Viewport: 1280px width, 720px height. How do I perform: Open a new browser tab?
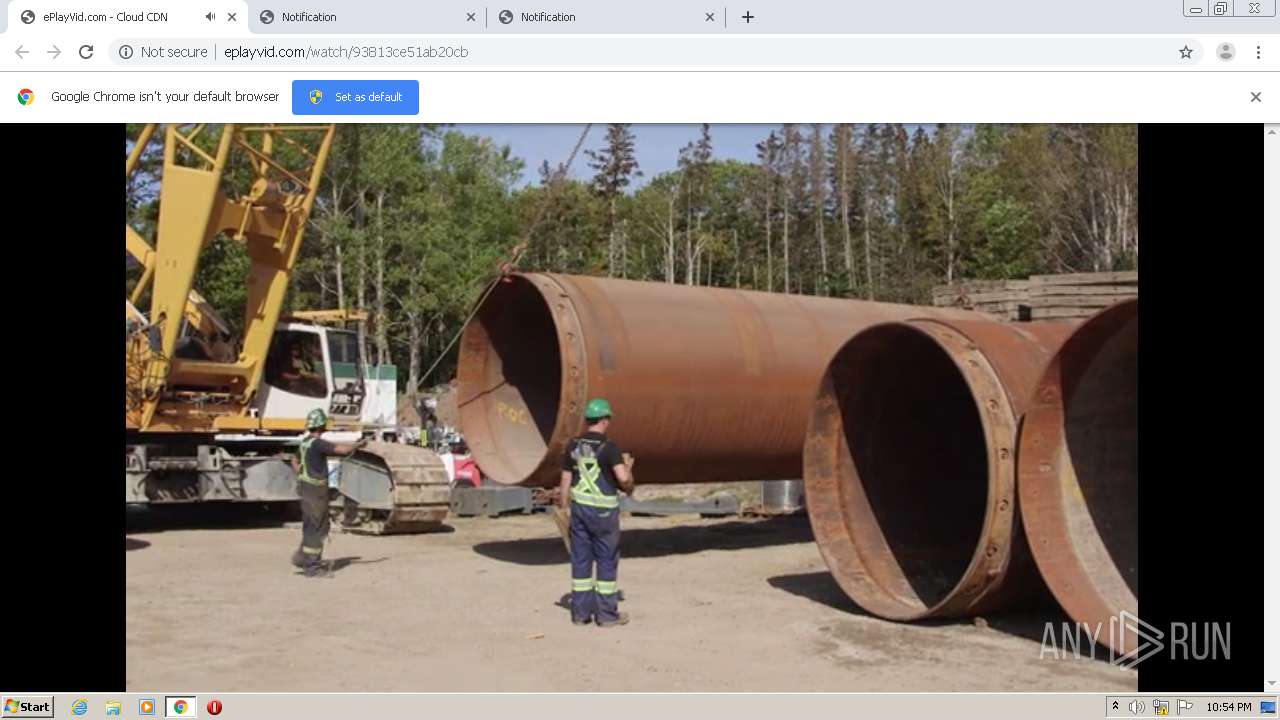tap(748, 17)
